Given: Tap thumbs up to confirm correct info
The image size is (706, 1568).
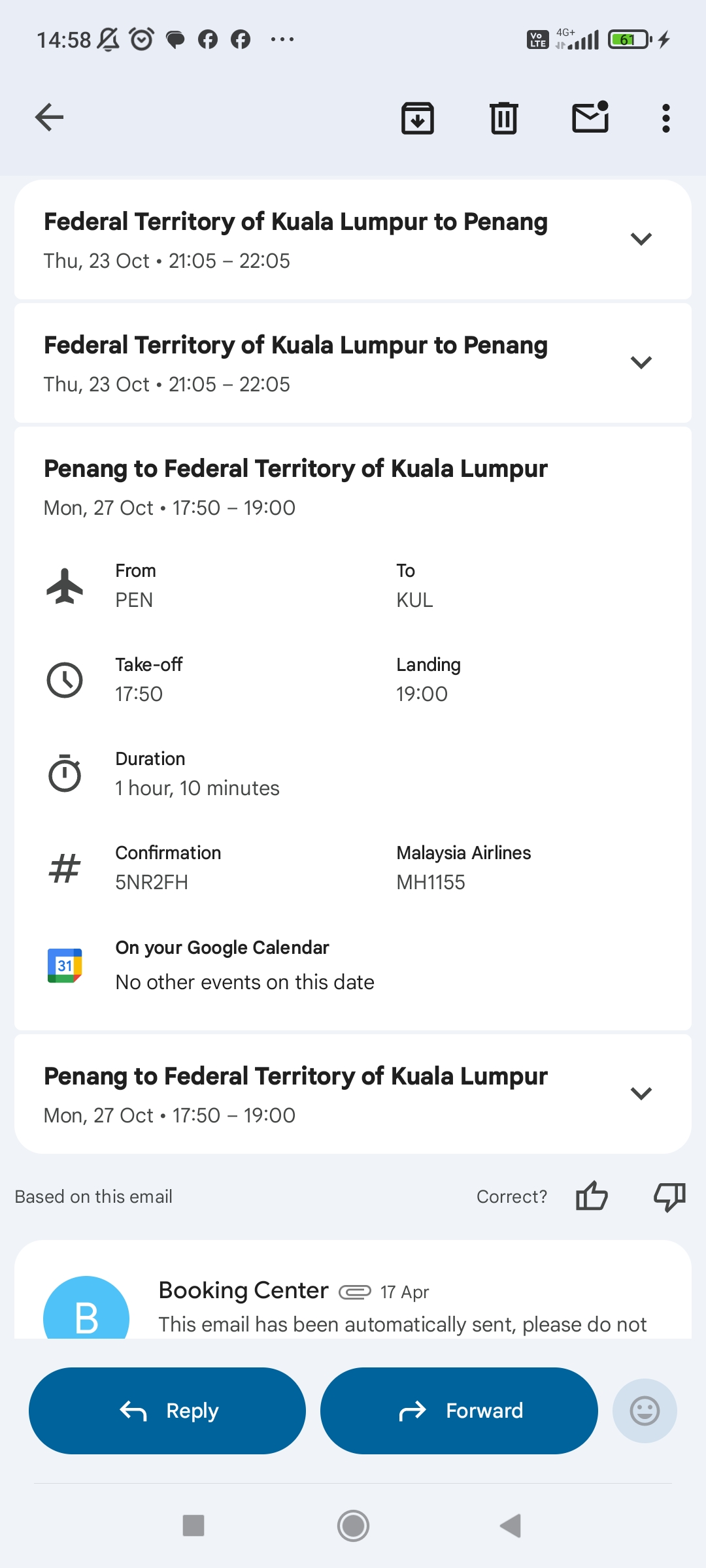Looking at the screenshot, I should tap(592, 1196).
